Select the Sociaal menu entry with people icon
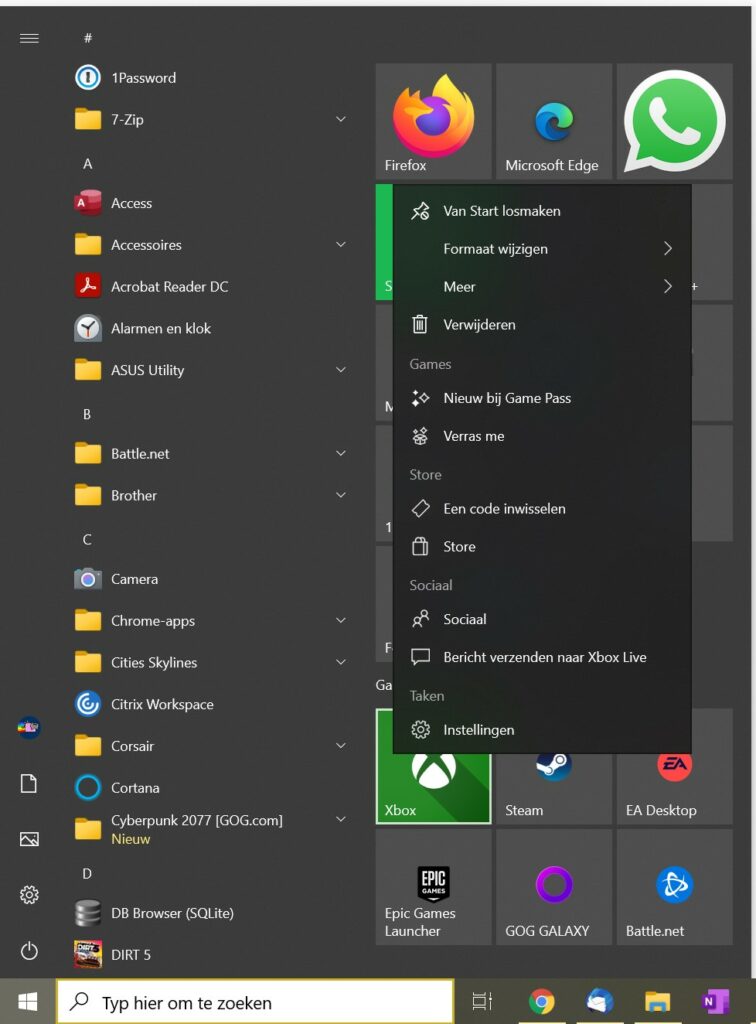756x1024 pixels. pos(542,619)
